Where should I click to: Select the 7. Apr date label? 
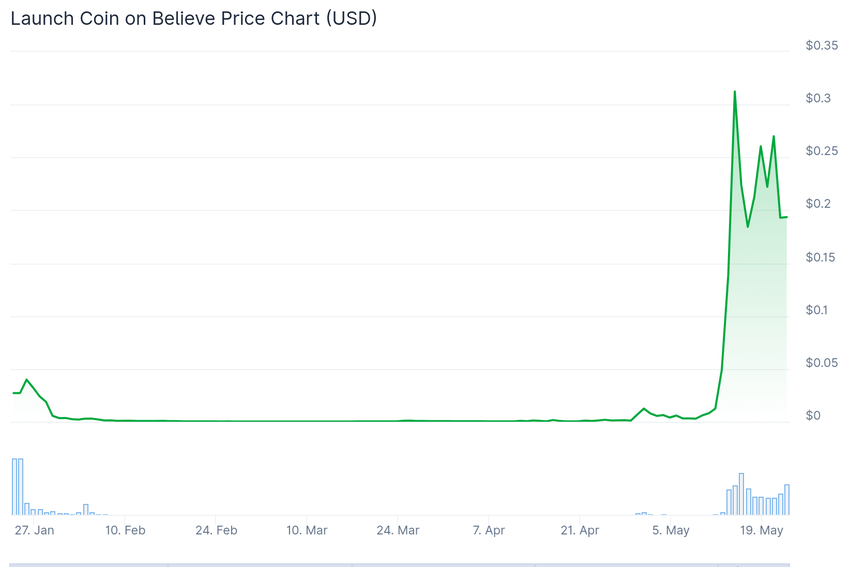pos(489,530)
